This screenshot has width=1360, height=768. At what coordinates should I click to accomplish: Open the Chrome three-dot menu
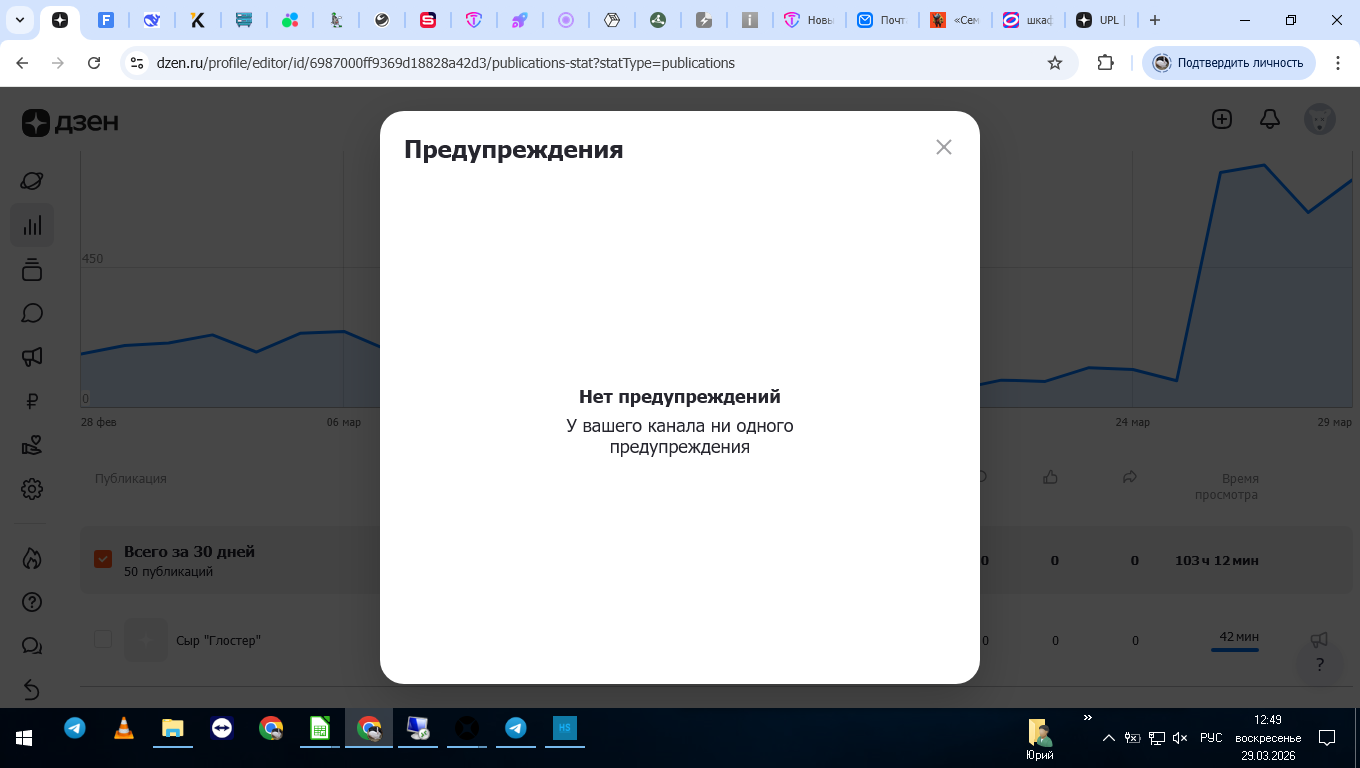pos(1338,63)
